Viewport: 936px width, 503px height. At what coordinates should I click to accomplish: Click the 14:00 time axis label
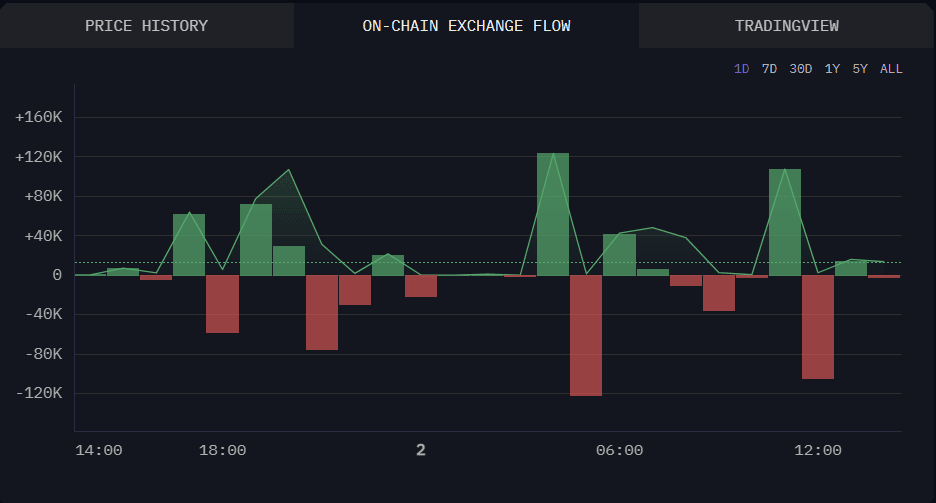[99, 451]
